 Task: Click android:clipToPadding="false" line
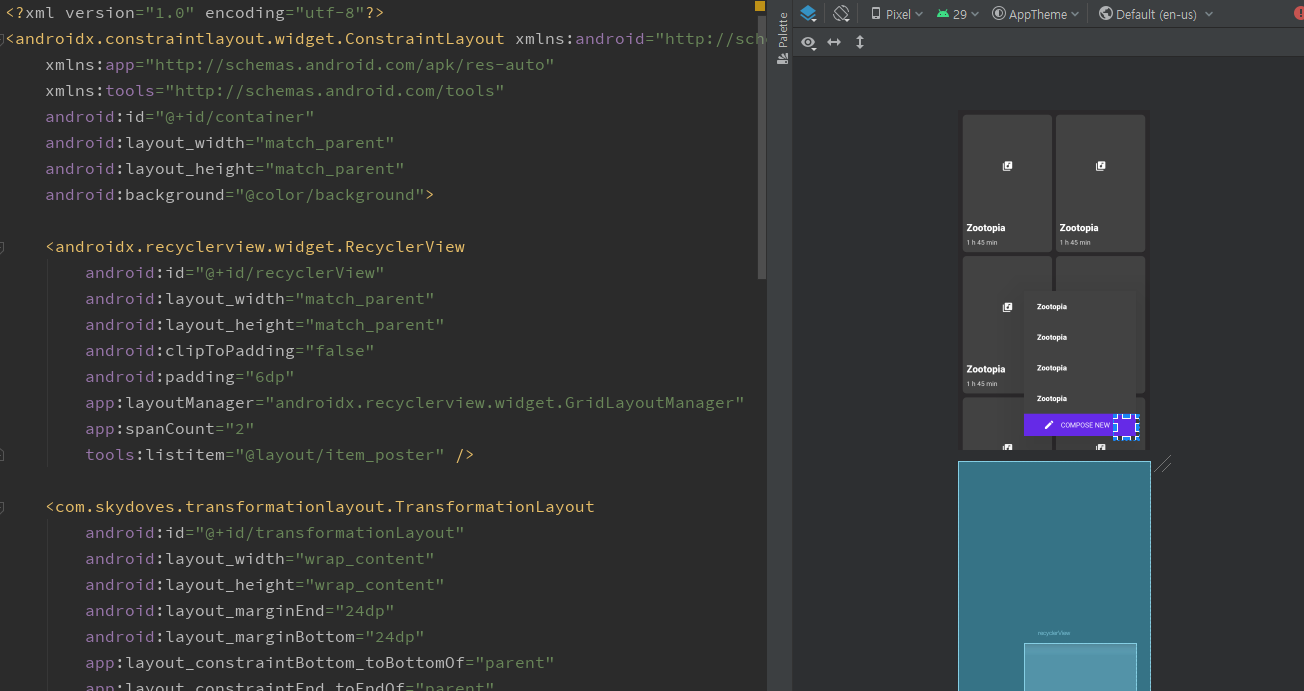(230, 351)
